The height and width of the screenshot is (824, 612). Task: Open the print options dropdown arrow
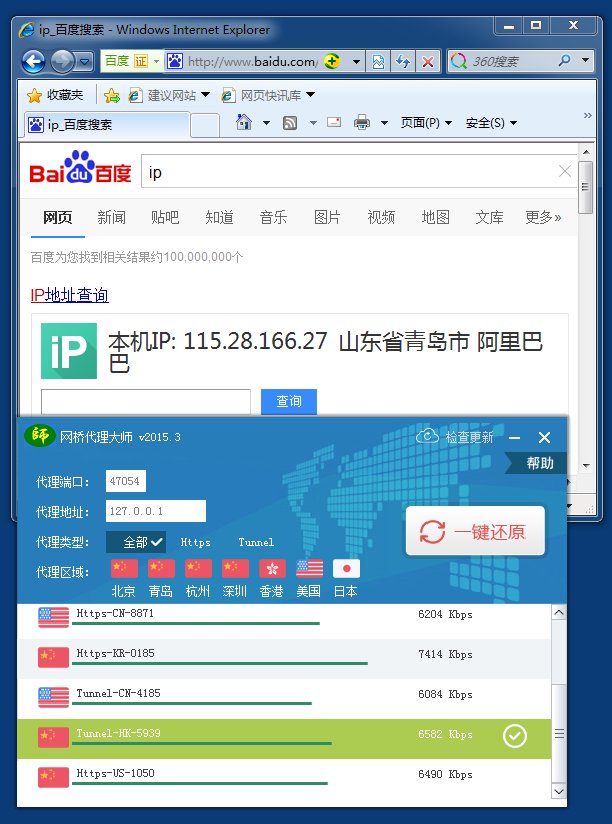click(384, 123)
